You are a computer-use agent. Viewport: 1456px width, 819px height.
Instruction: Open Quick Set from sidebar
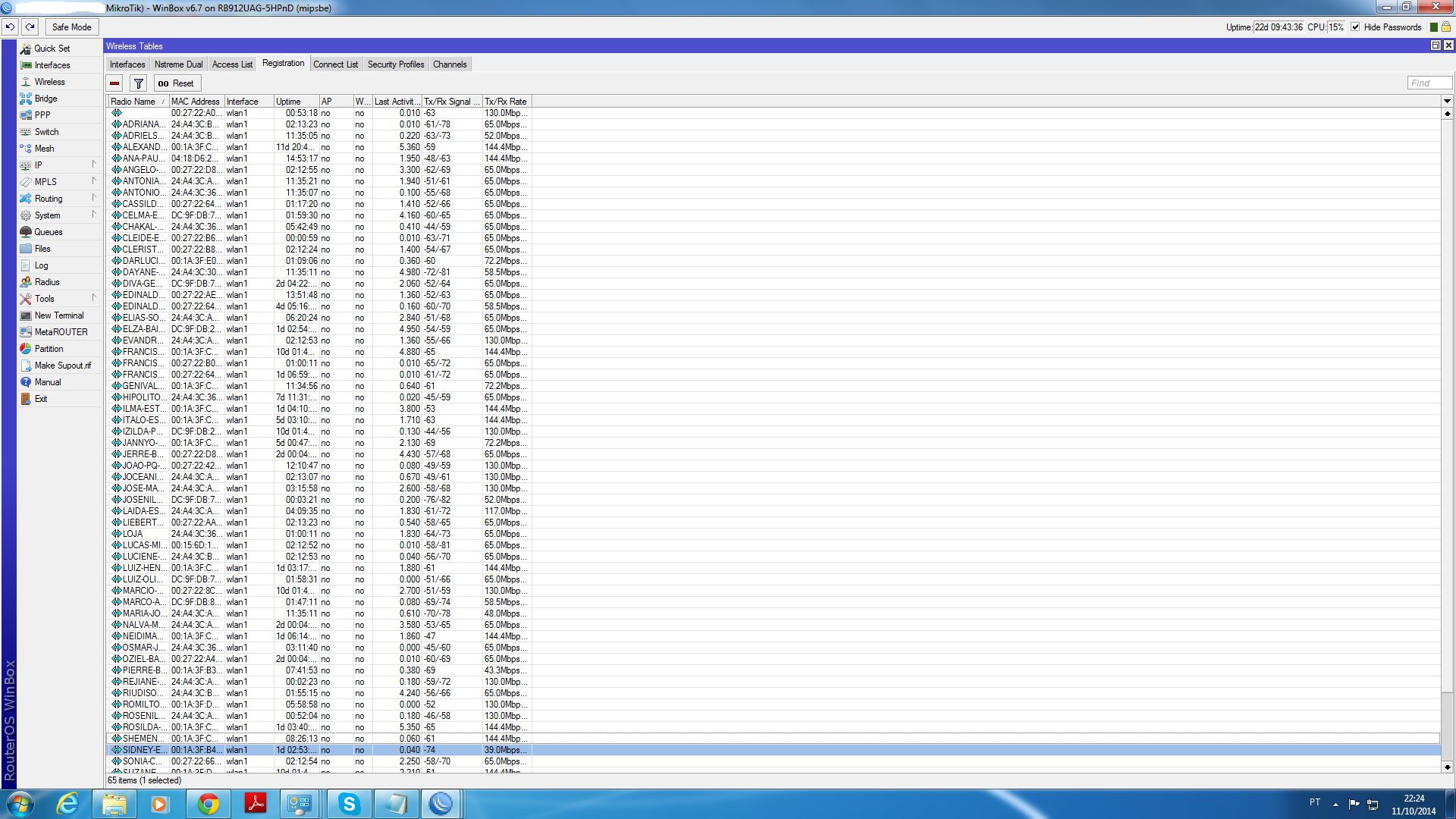tap(52, 49)
